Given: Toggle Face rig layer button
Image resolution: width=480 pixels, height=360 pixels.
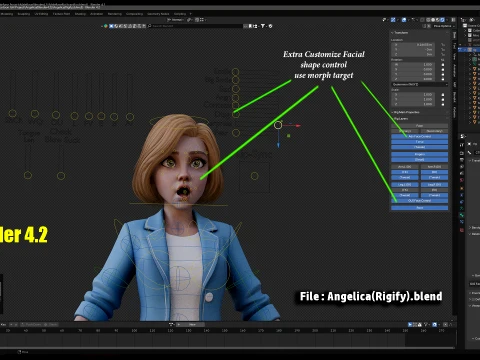Looking at the screenshot, I should click(420, 126).
